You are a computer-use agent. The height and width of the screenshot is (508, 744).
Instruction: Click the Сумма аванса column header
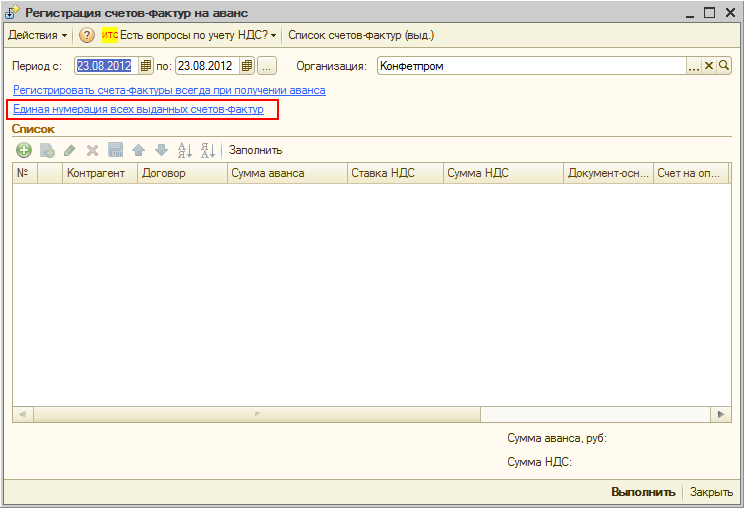[x=288, y=173]
